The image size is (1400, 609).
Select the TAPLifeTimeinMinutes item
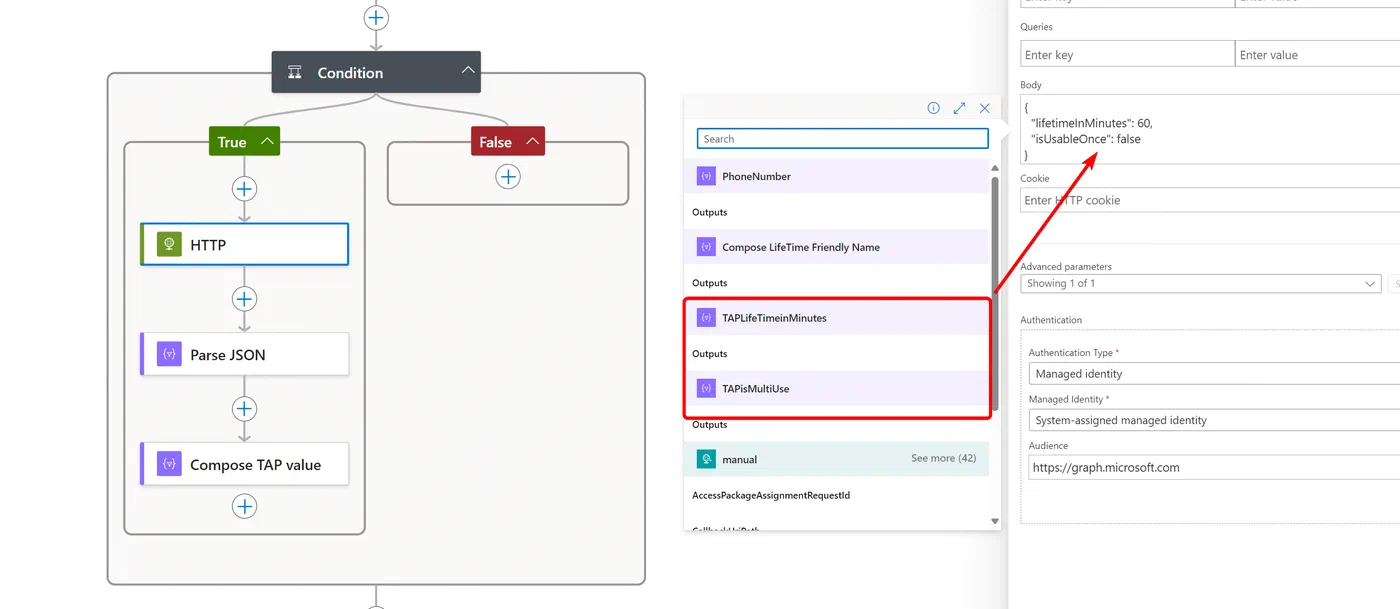pyautogui.click(x=837, y=318)
